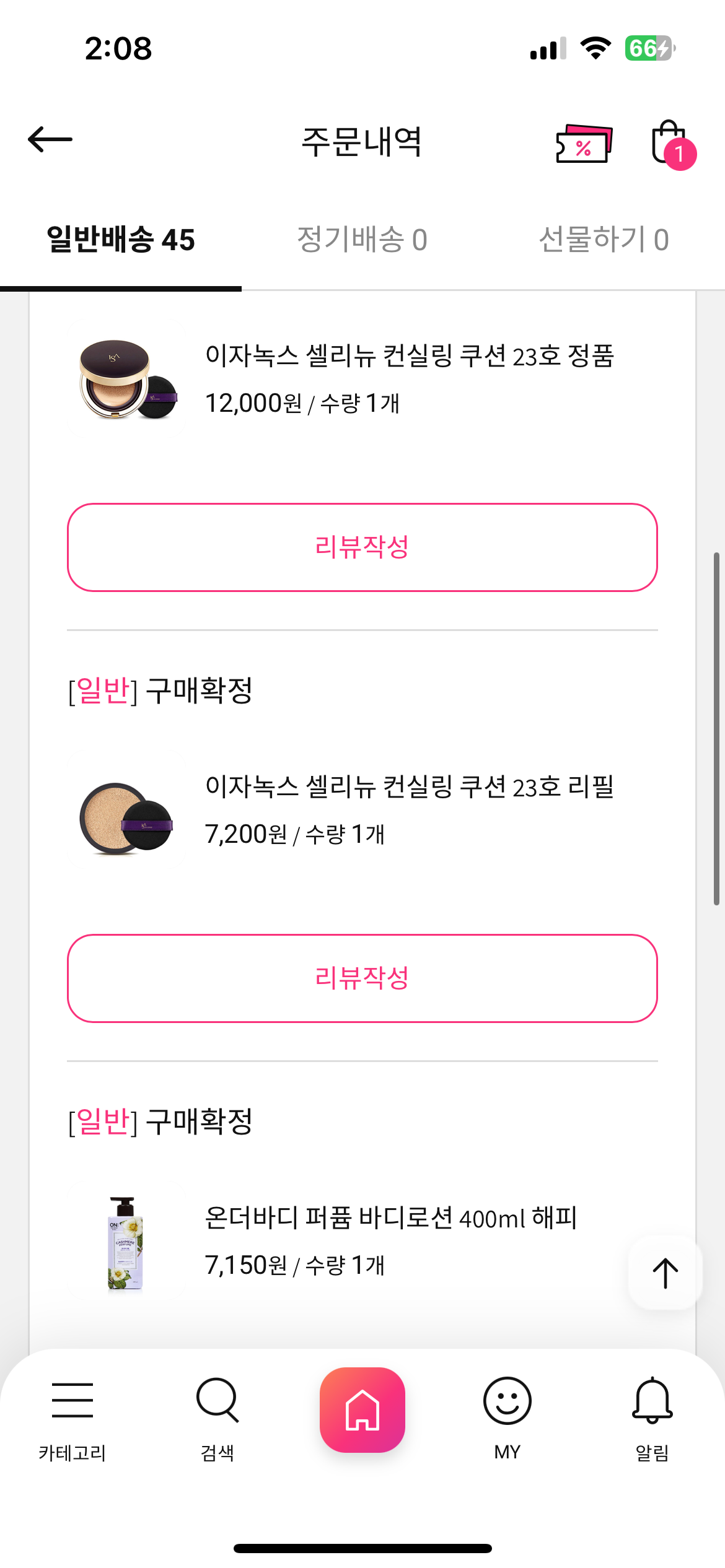Open 온더바디 퍼퓸 바디로션 400ml title
Image resolution: width=725 pixels, height=1568 pixels.
click(391, 1217)
